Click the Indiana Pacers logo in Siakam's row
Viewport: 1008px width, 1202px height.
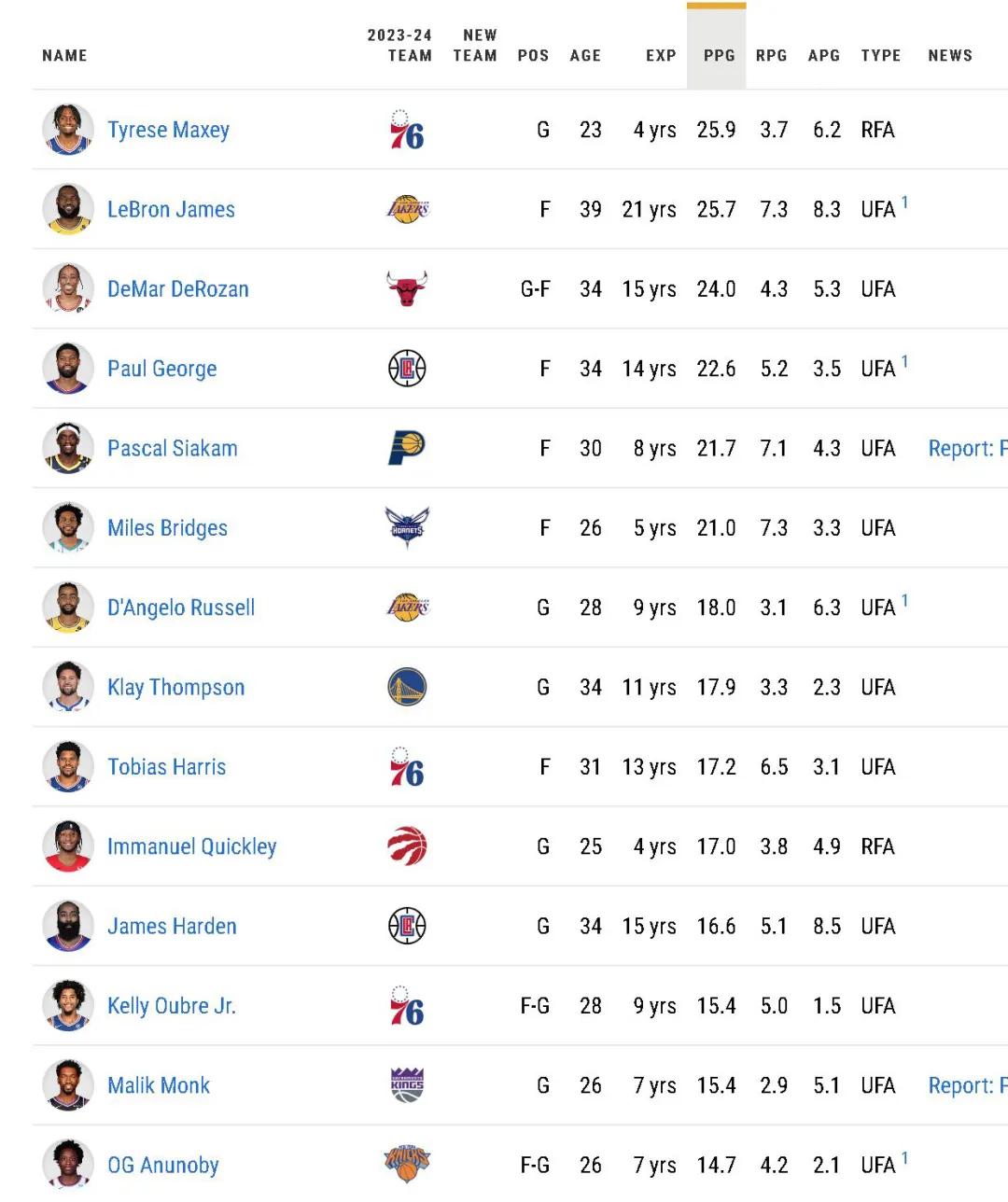(407, 448)
